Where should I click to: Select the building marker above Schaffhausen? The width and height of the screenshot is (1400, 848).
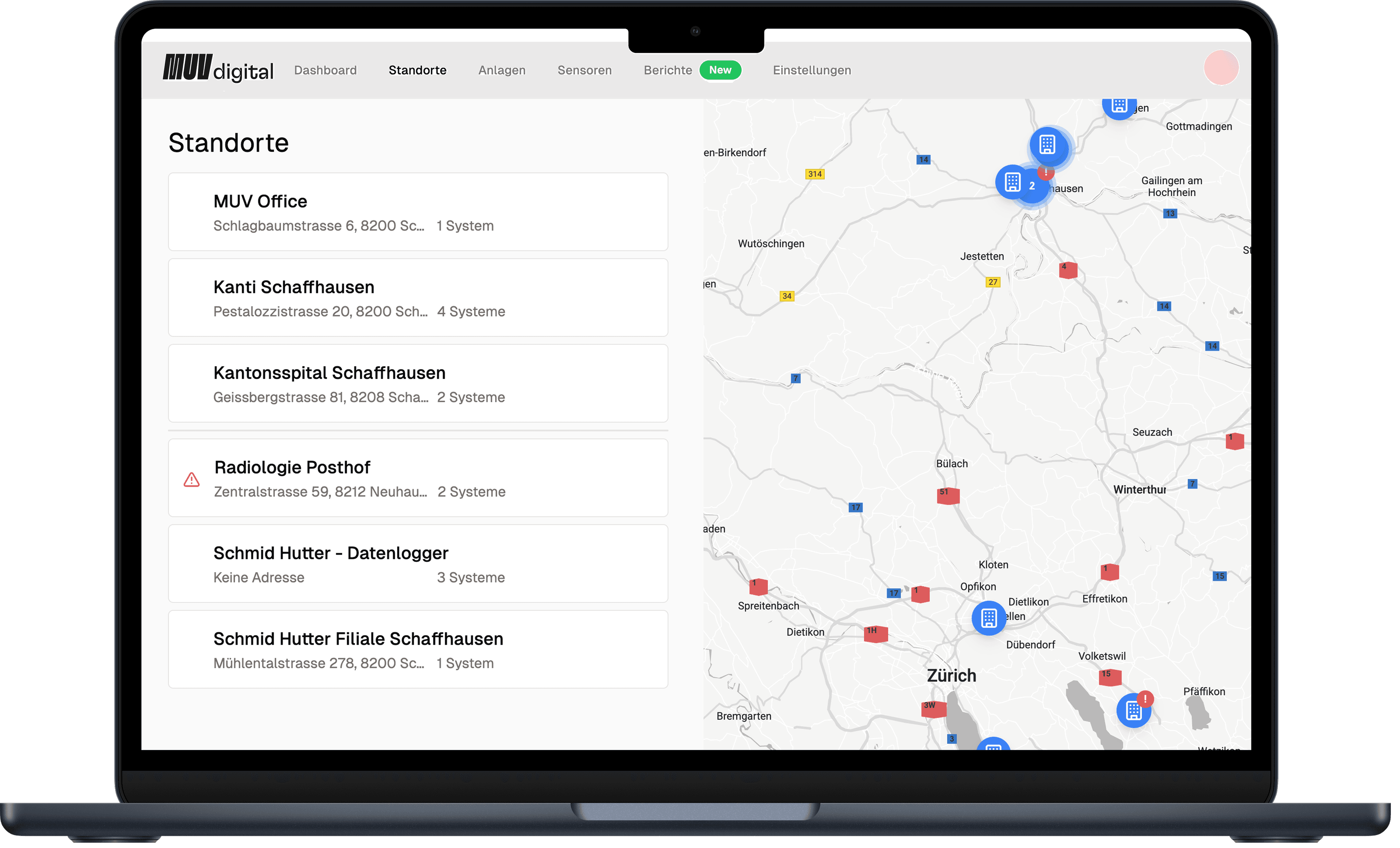[1047, 147]
